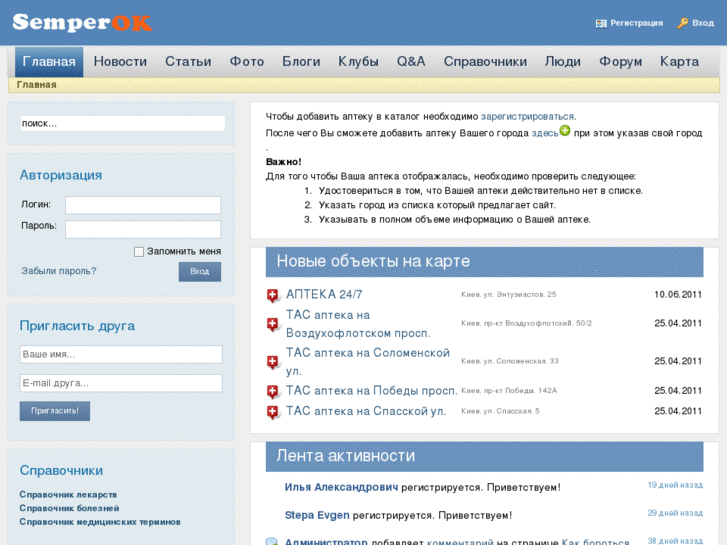Open ТАС аптека на Спасской ул. link
Viewport: 727px width, 545px height.
(366, 411)
